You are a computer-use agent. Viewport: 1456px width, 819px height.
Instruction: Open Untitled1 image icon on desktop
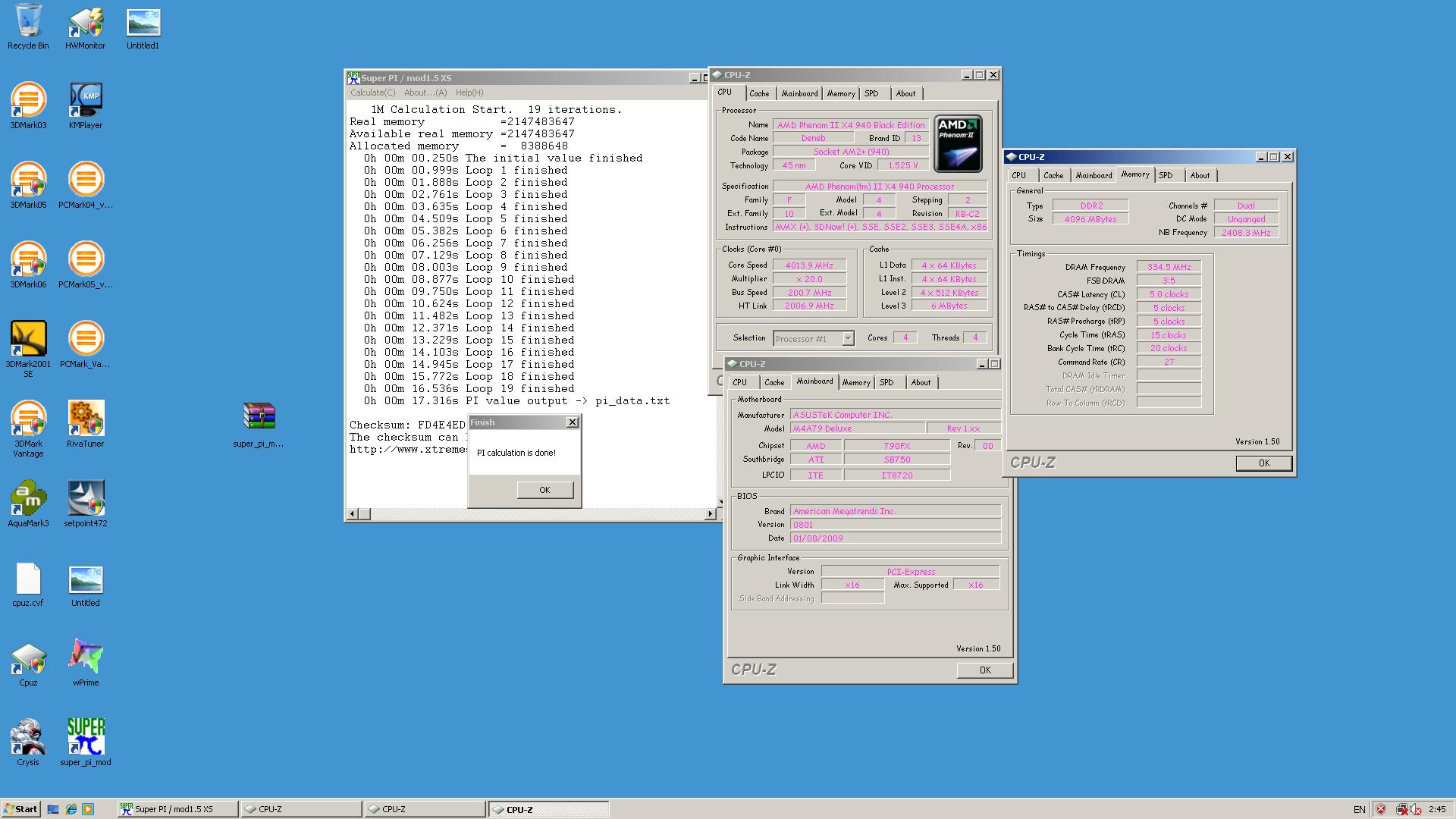coord(143,27)
